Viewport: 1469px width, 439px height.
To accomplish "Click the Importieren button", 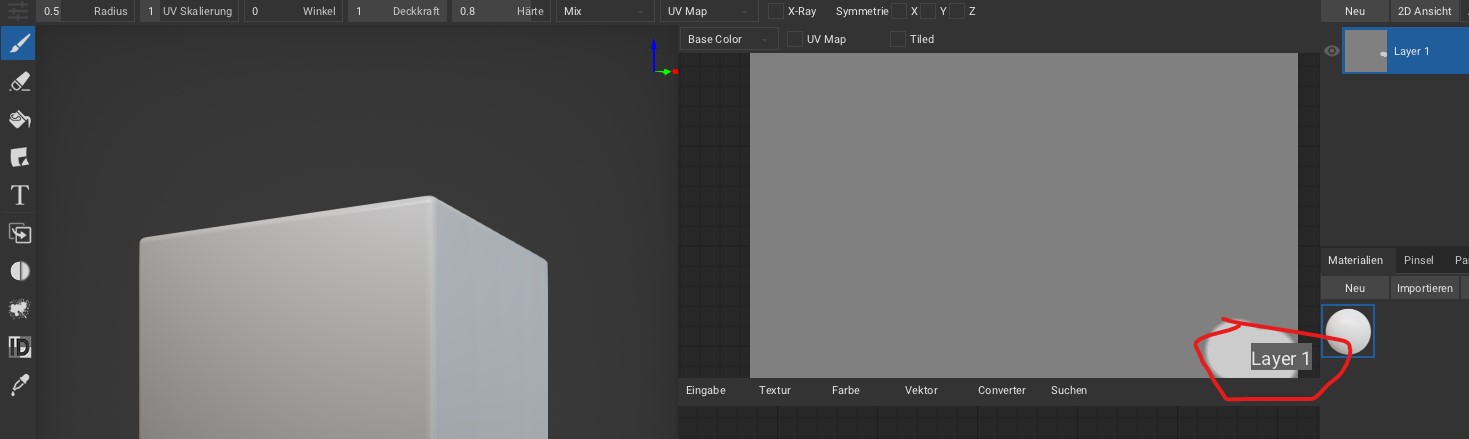I will (x=1424, y=288).
